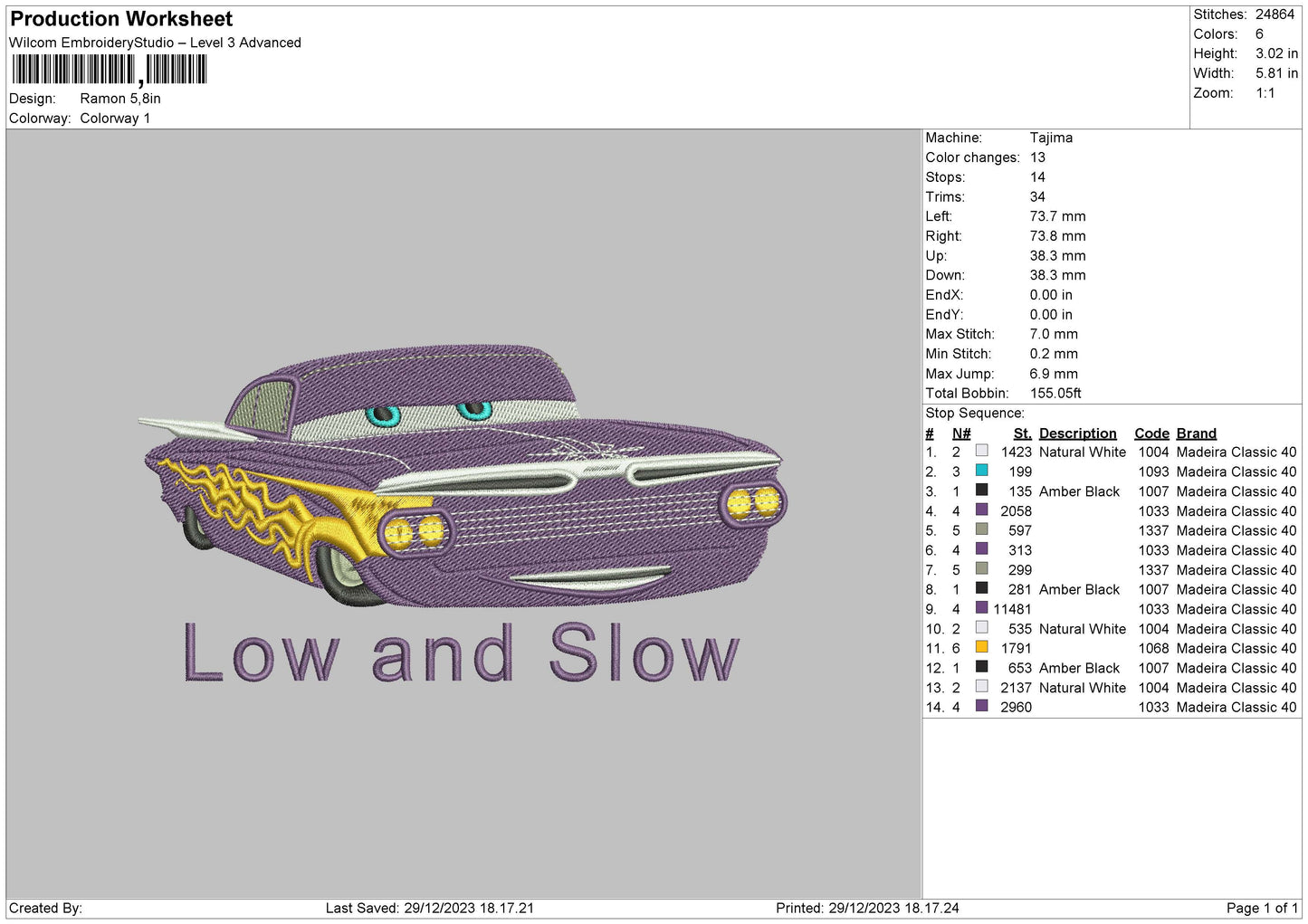The width and height of the screenshot is (1308, 924).
Task: Click the width value "5.81 in"
Action: 1276,73
